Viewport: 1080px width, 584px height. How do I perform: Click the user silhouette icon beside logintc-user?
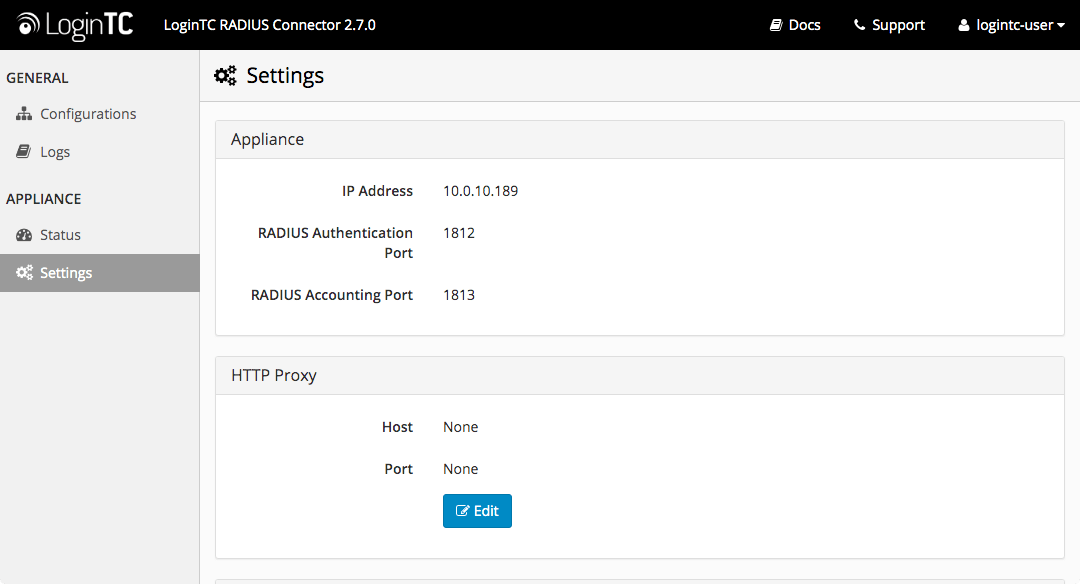963,25
